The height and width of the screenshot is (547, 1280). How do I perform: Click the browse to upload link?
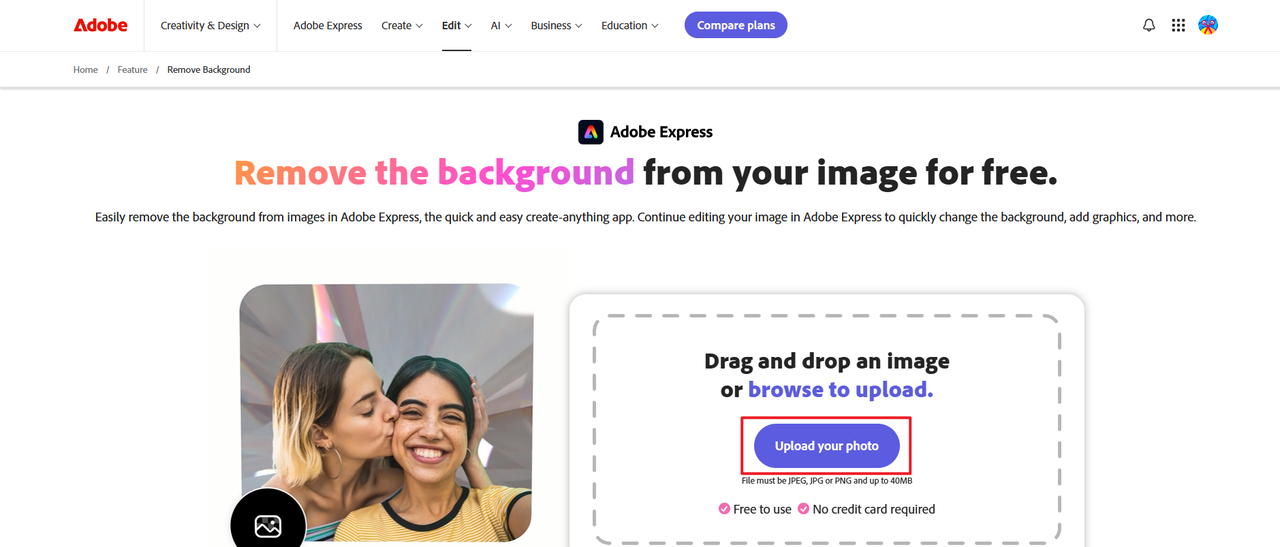pos(840,390)
